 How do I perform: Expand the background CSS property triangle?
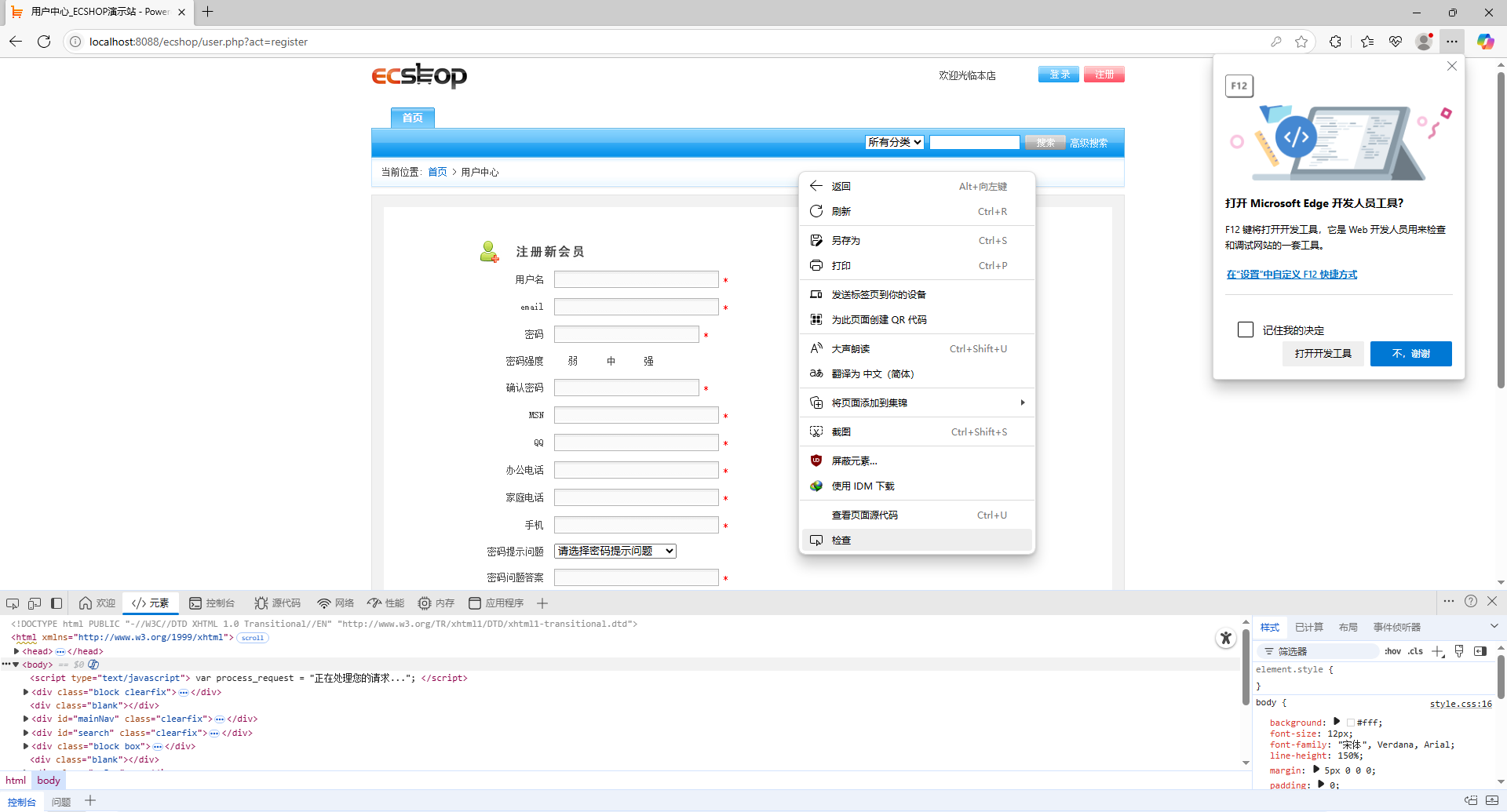click(1337, 722)
